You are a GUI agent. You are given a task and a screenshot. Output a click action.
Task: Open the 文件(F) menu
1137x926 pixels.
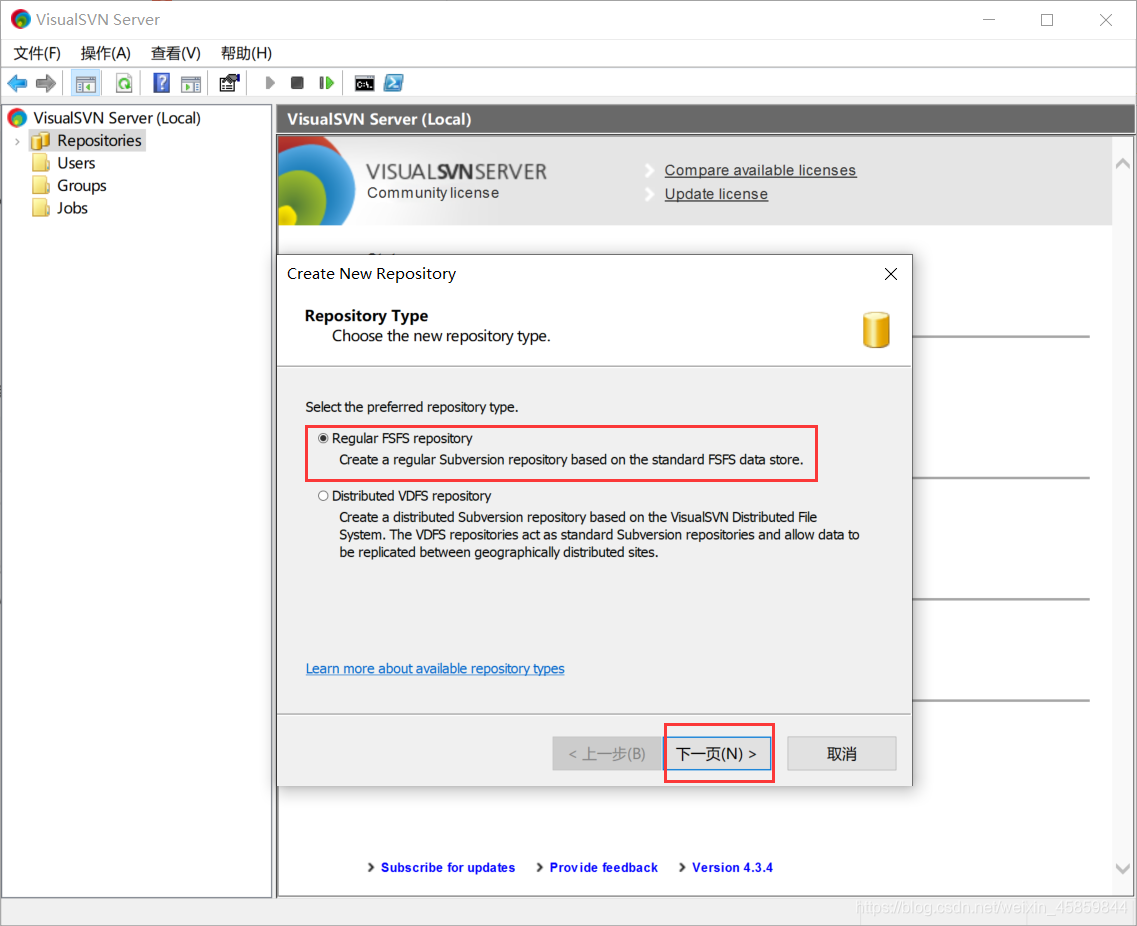coord(37,53)
